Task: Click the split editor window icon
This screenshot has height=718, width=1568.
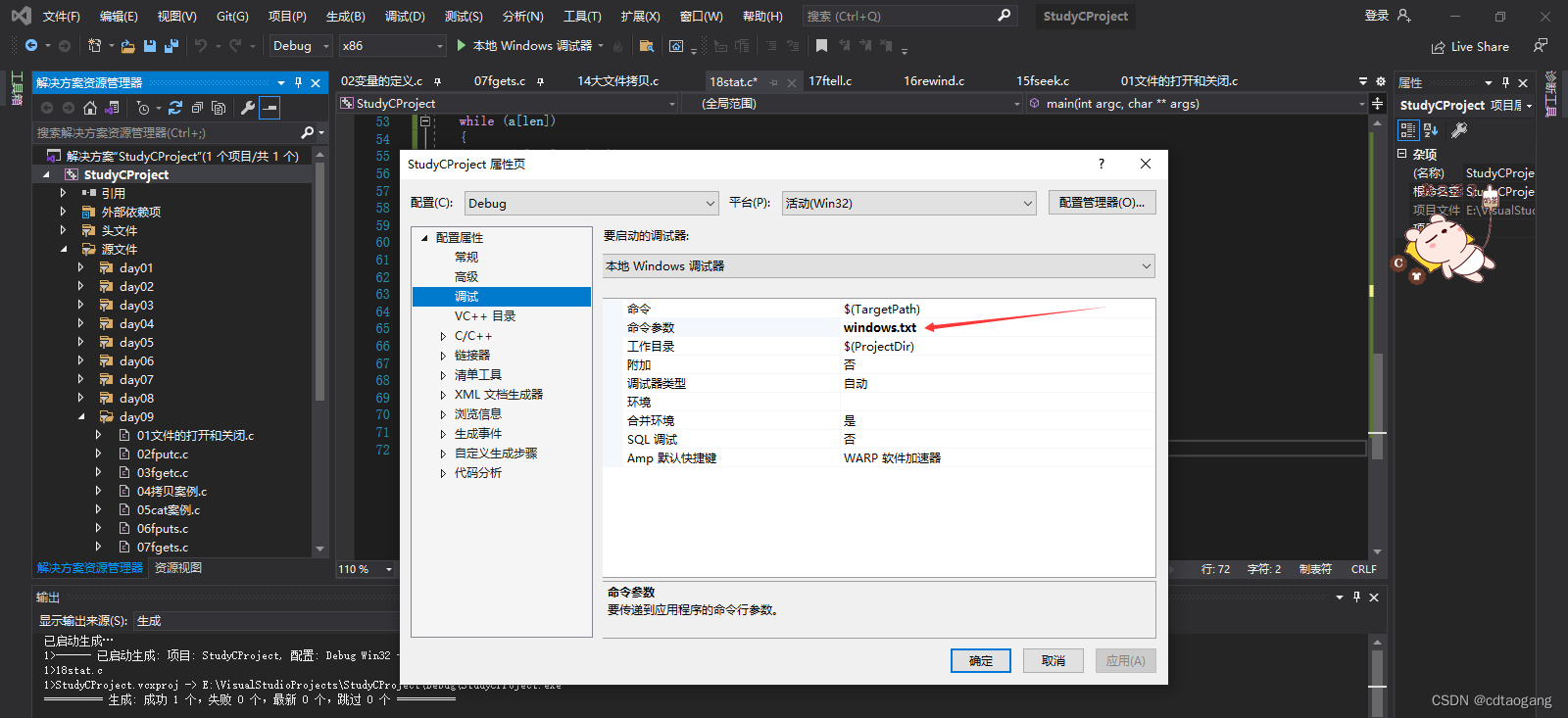Action: click(x=1378, y=103)
